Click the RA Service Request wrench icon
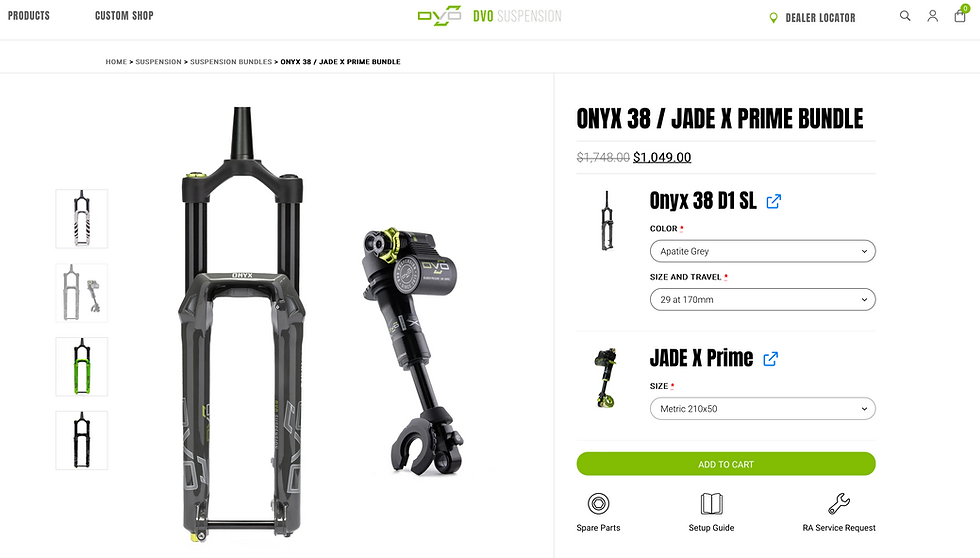 click(839, 504)
